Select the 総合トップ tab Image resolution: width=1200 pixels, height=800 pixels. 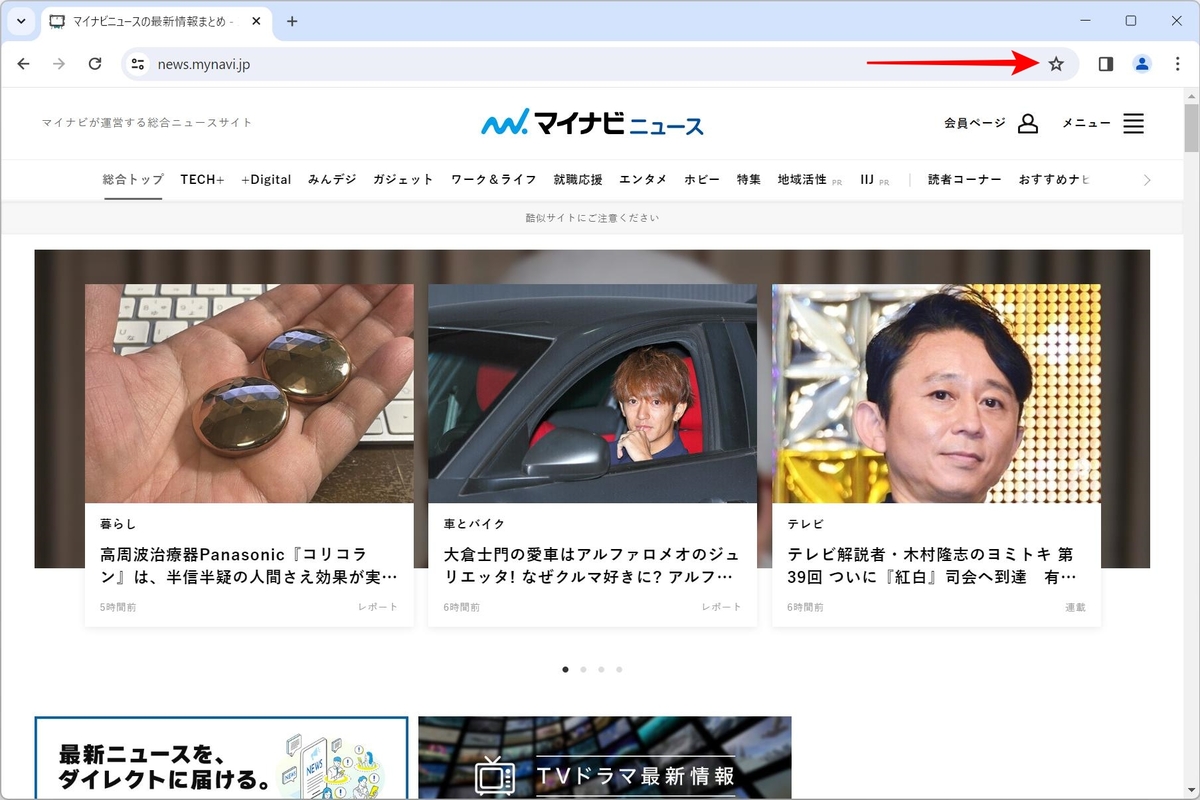point(133,180)
